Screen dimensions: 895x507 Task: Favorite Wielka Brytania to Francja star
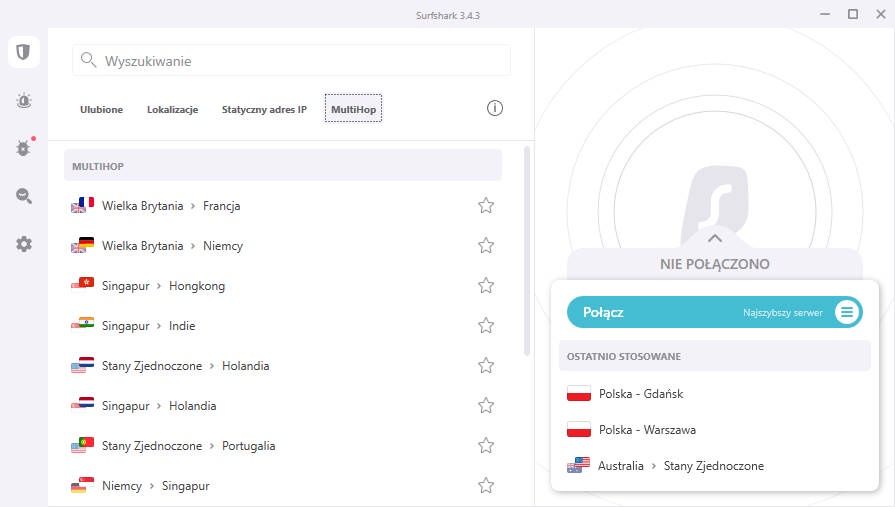486,206
